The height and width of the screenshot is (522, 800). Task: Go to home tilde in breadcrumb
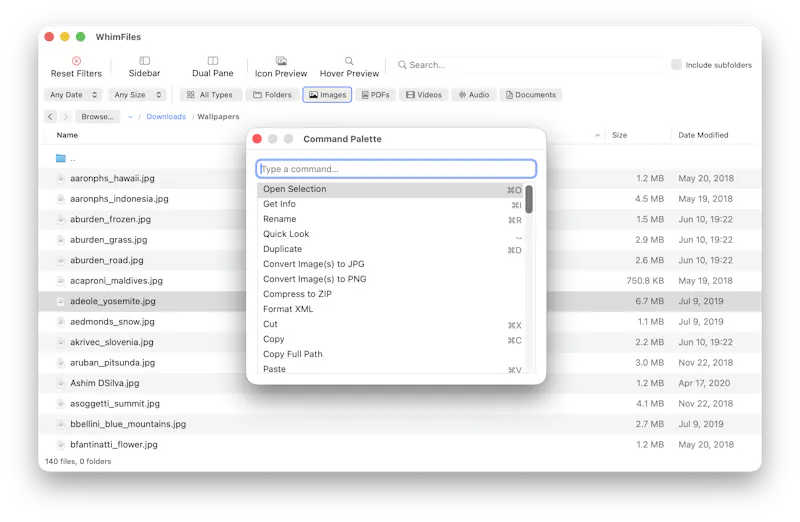pos(131,117)
